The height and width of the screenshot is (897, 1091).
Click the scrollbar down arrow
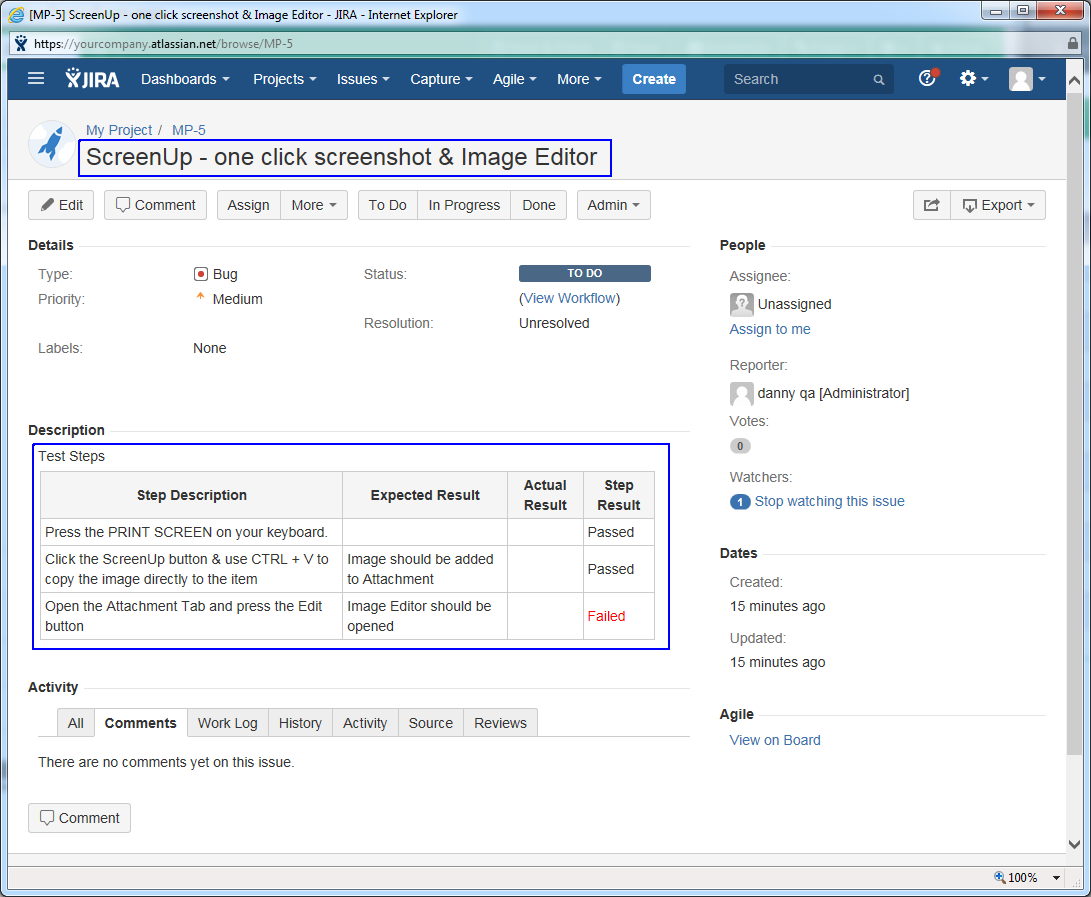[1074, 844]
